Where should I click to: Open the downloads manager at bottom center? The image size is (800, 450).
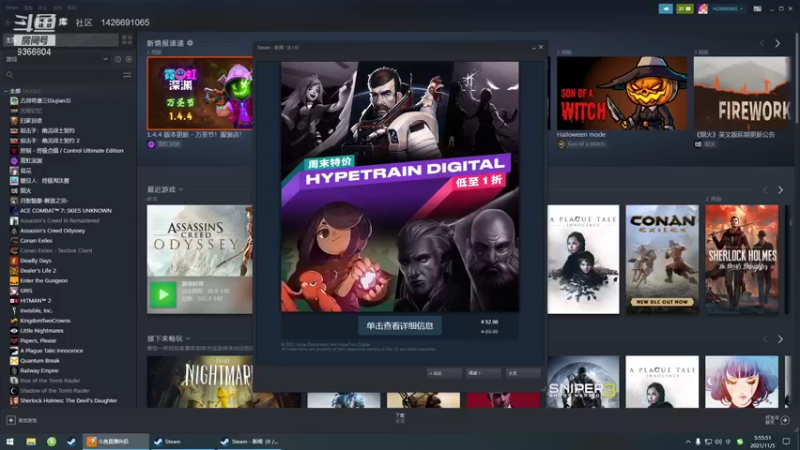400,418
